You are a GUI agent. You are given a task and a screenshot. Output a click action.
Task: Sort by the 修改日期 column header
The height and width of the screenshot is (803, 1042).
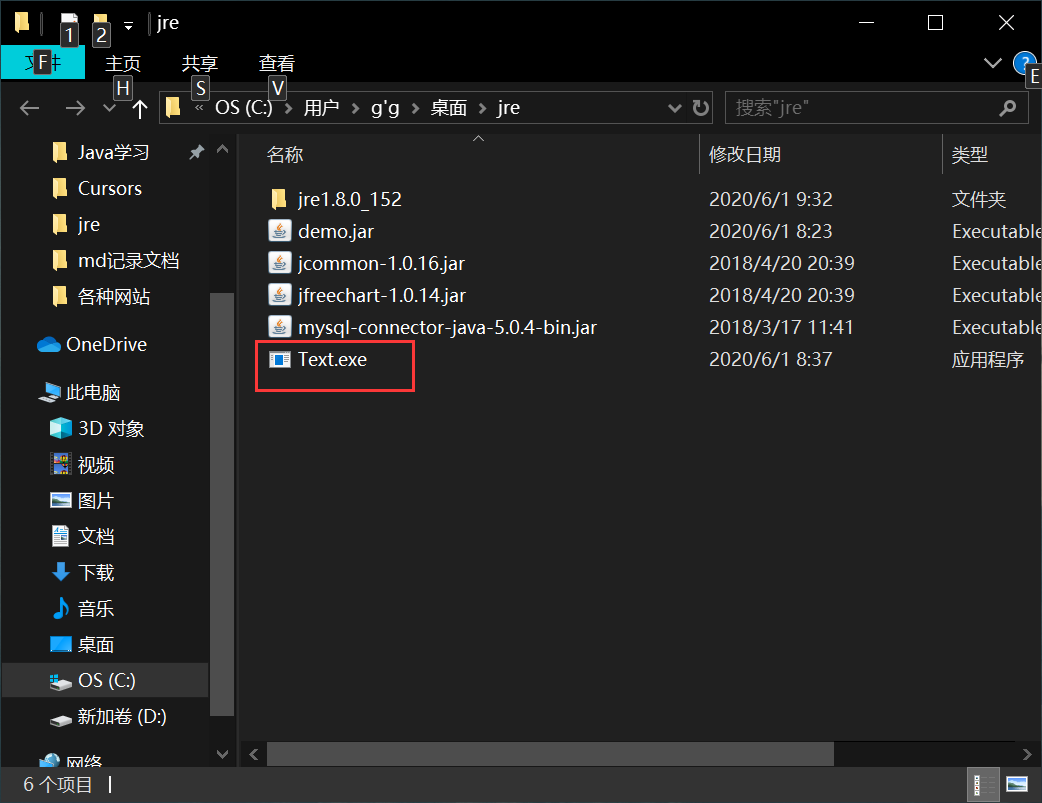tap(744, 154)
